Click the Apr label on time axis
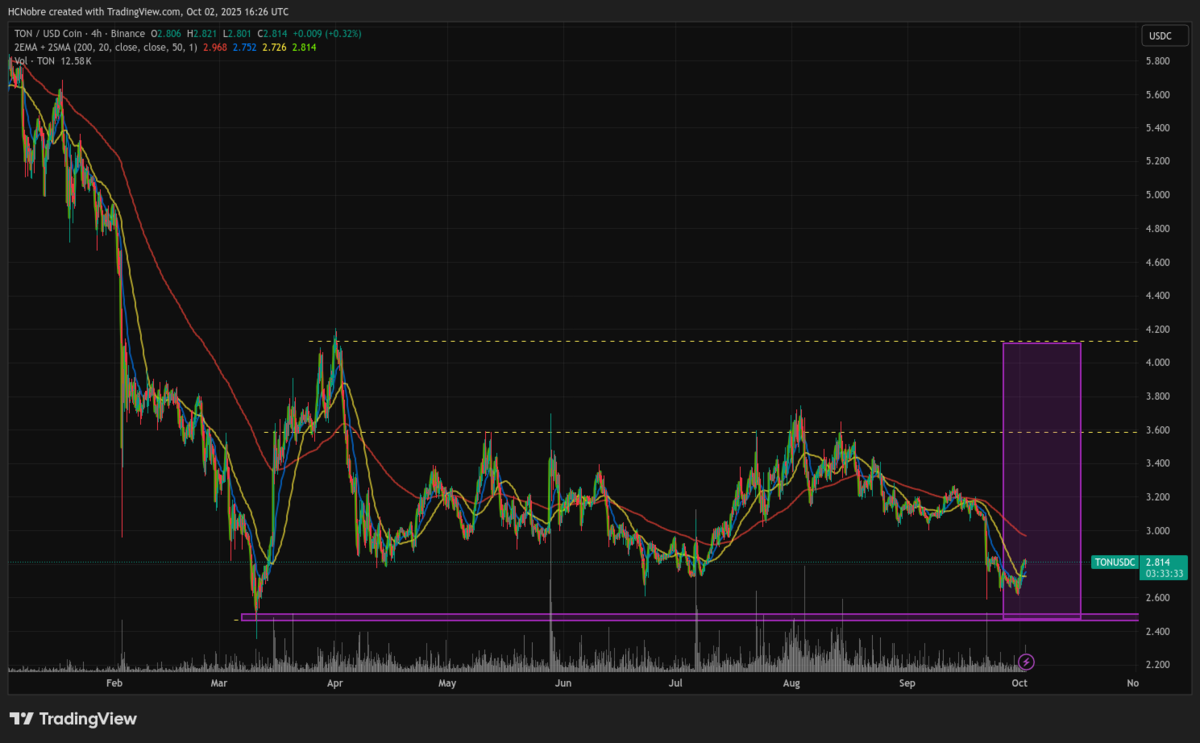This screenshot has width=1200, height=743. point(335,684)
